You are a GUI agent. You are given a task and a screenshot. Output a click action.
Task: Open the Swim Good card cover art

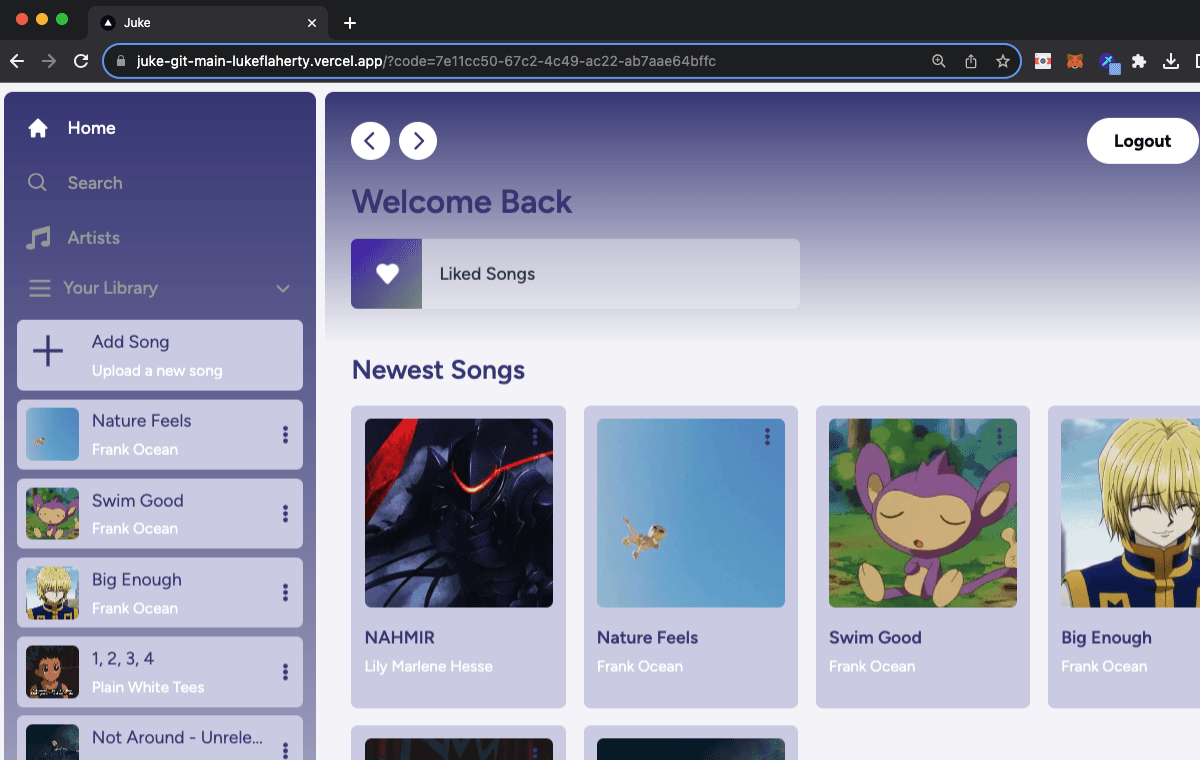coord(923,513)
